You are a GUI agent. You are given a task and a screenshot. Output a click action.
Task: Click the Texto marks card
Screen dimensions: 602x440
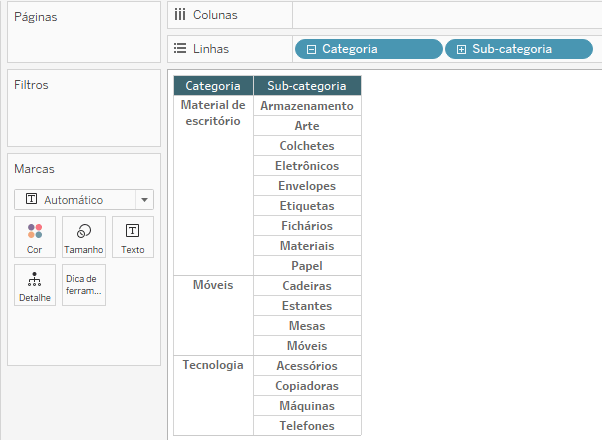tap(132, 237)
